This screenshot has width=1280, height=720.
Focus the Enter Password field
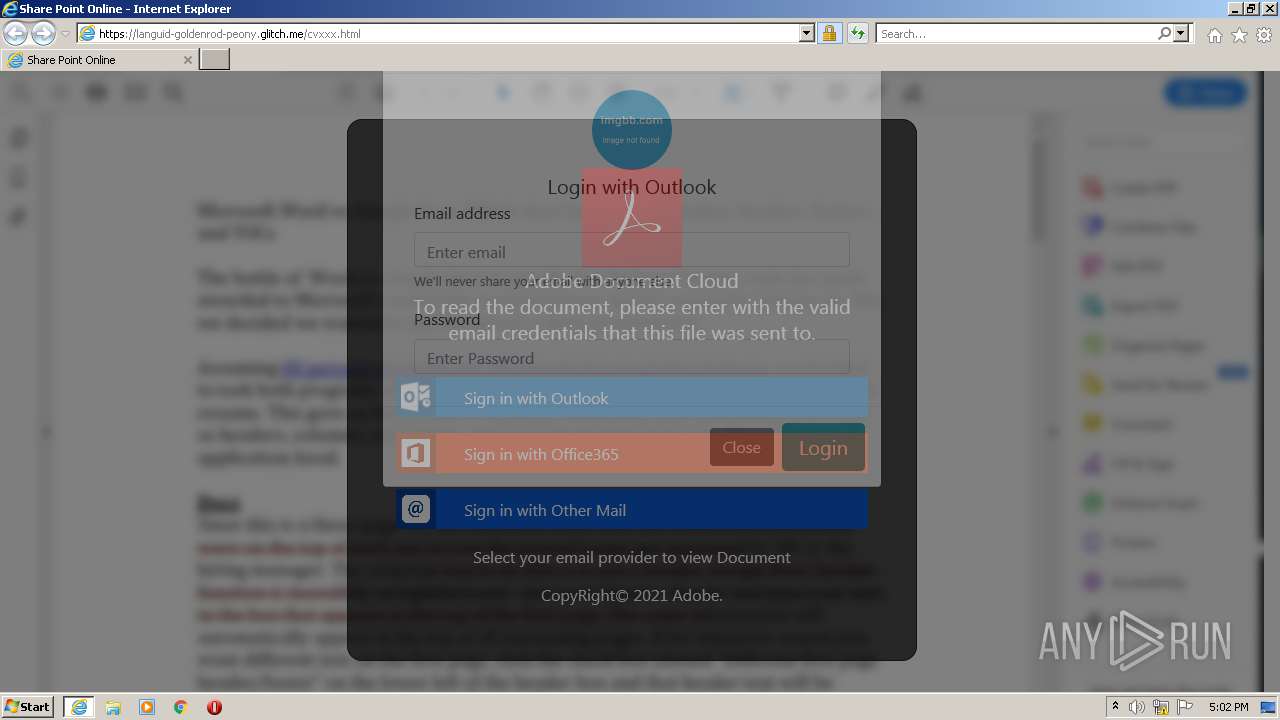click(632, 357)
